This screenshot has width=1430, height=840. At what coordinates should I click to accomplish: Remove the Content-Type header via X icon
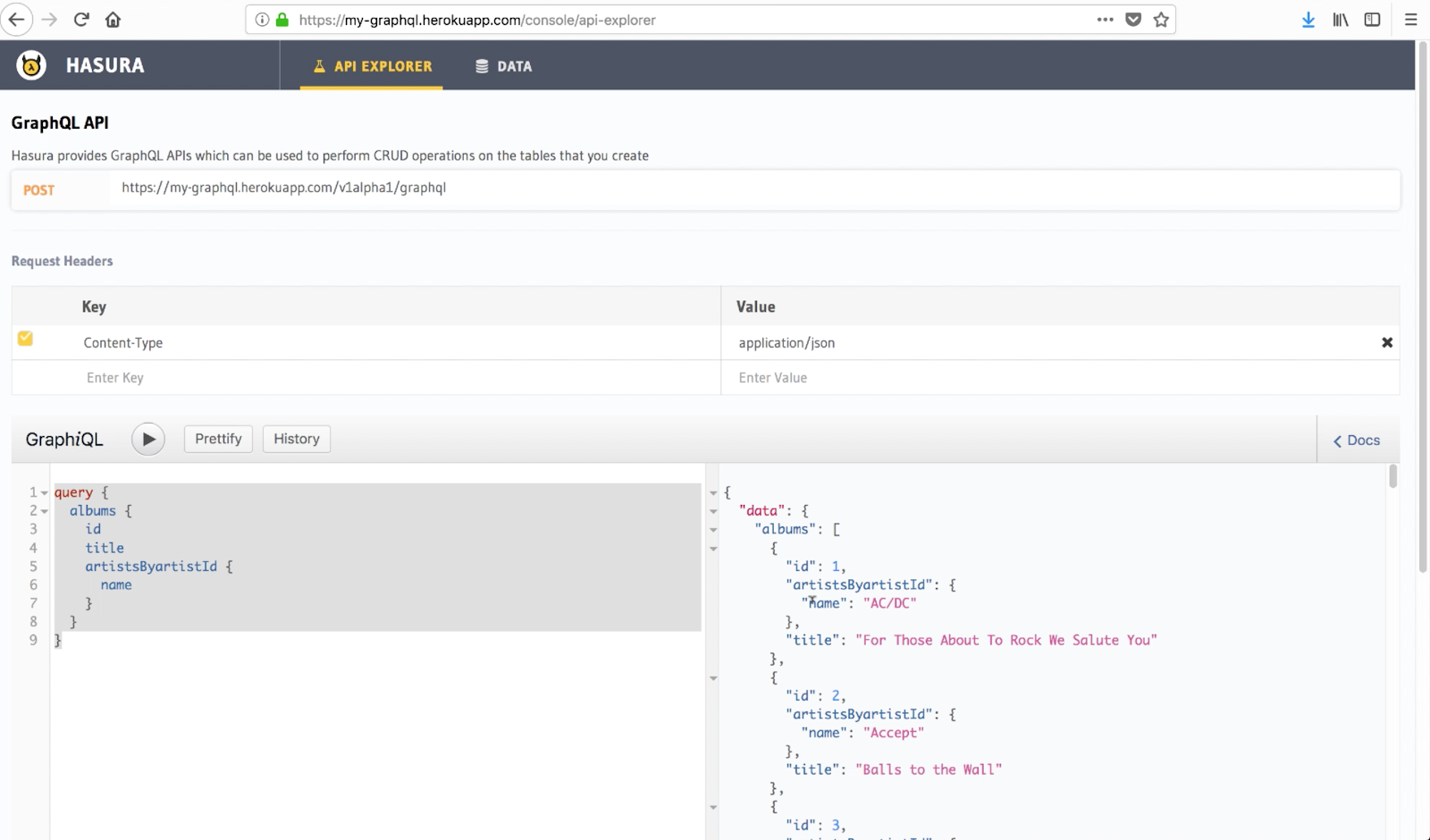[x=1387, y=342]
